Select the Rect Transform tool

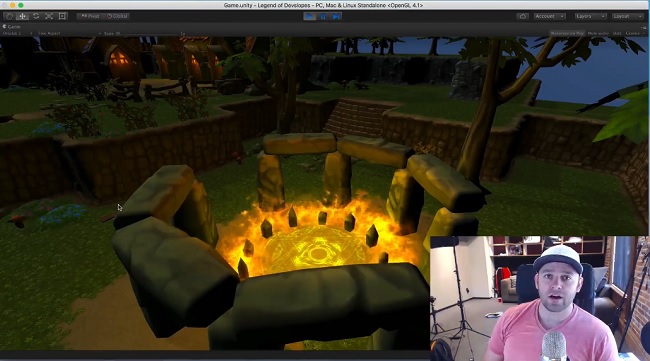pos(62,16)
